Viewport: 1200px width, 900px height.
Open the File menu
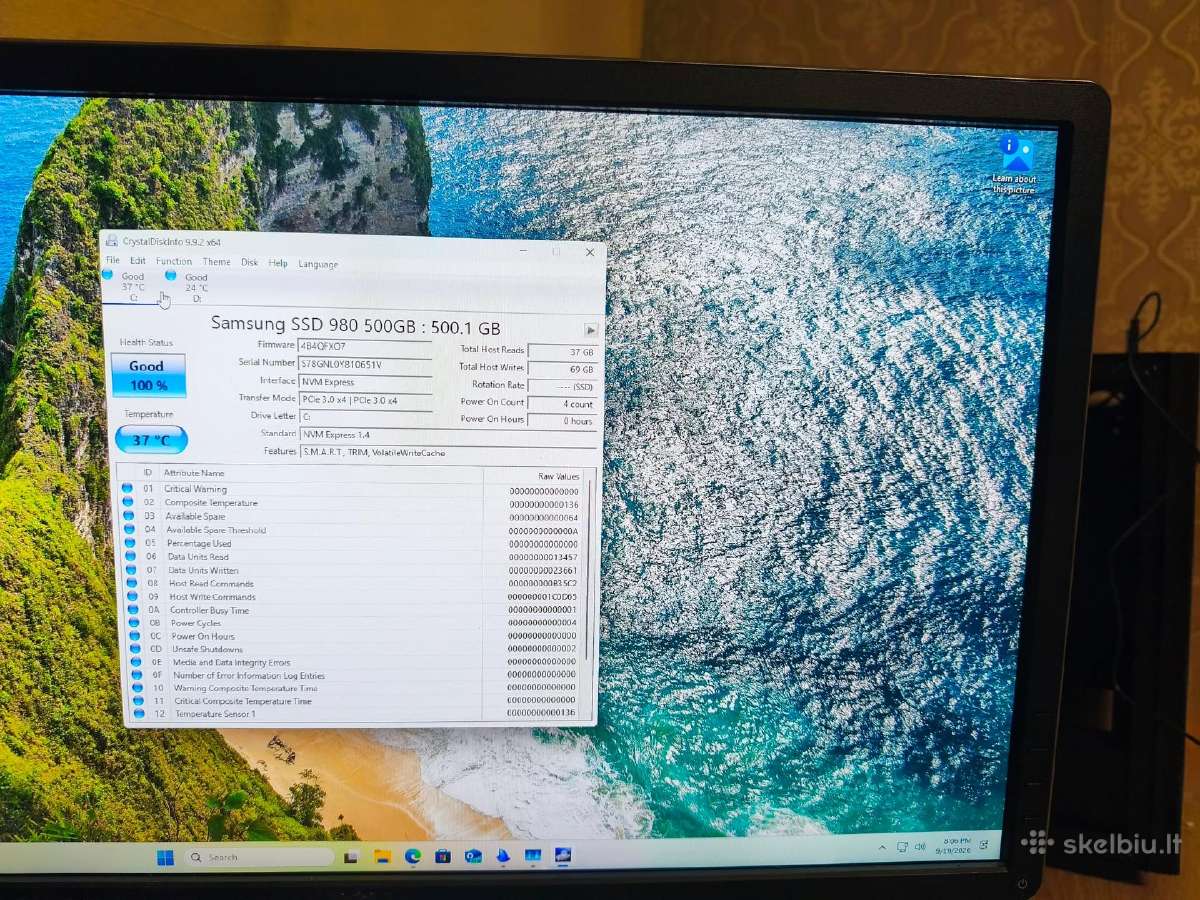pyautogui.click(x=112, y=260)
